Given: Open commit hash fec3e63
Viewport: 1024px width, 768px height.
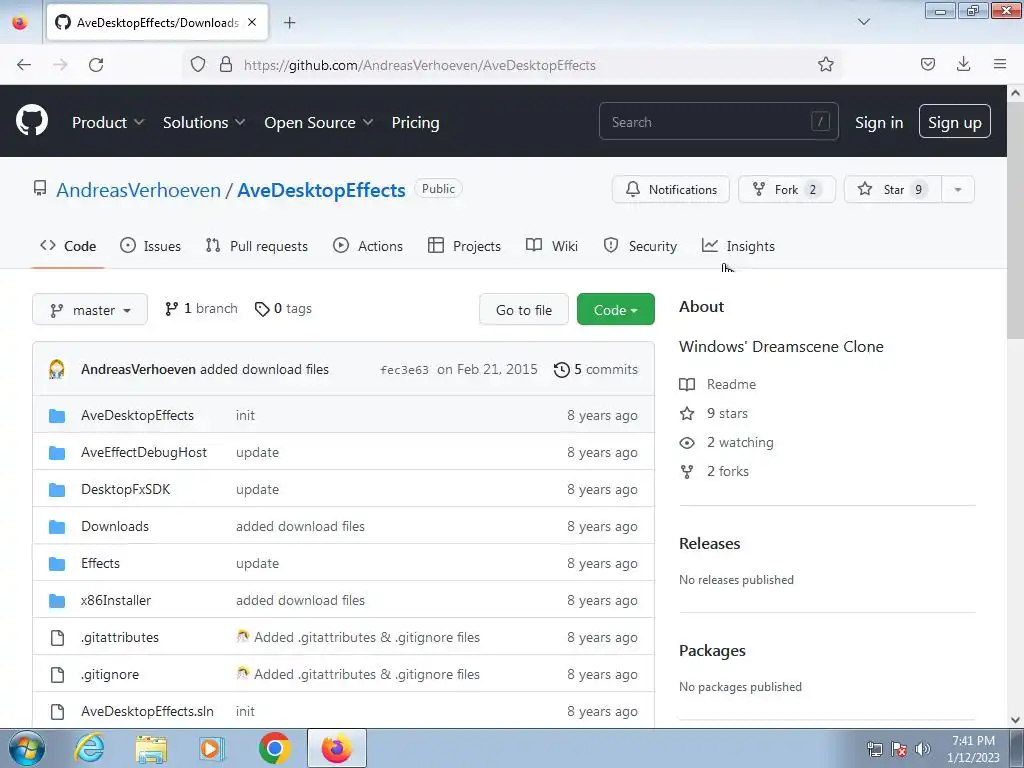Looking at the screenshot, I should pos(404,370).
